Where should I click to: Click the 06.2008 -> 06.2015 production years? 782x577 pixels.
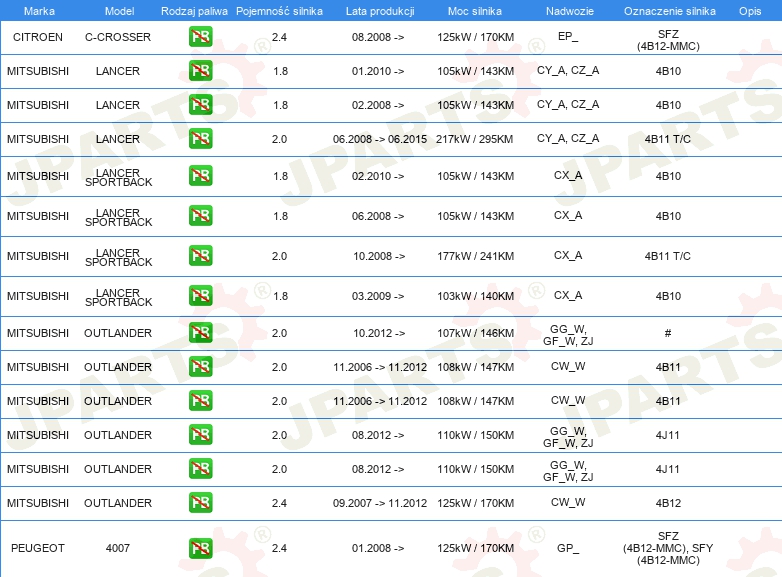pyautogui.click(x=380, y=139)
